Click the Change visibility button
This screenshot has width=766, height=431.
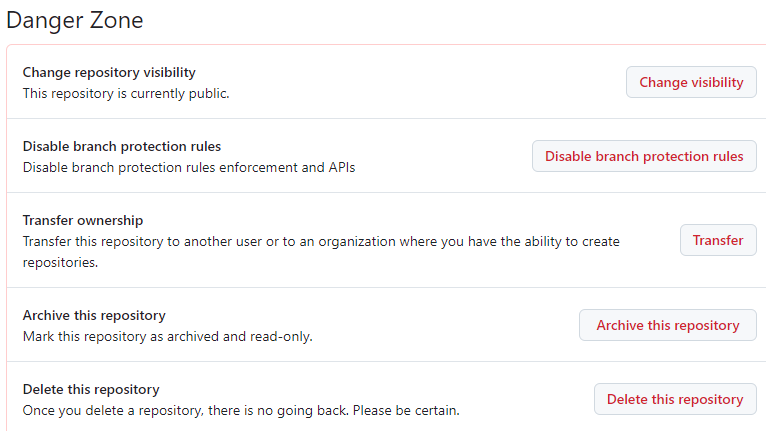tap(691, 82)
